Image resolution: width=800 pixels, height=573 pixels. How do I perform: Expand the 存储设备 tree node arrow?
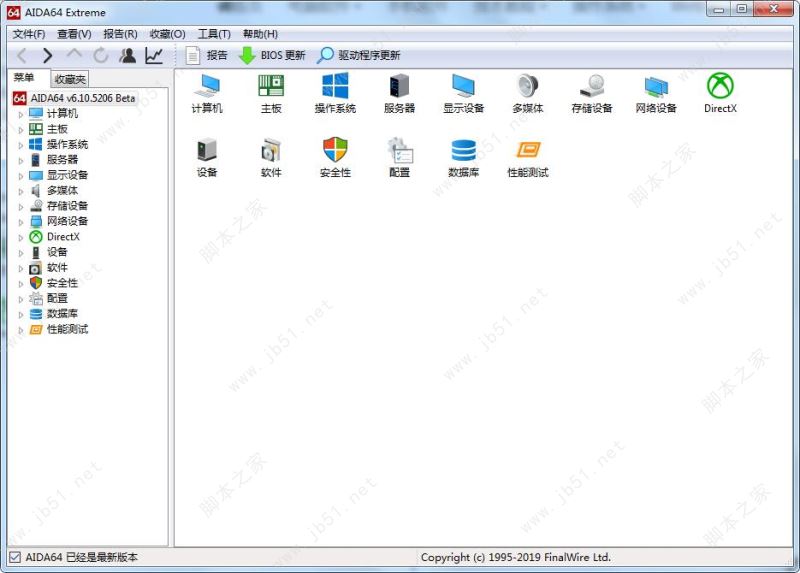(x=20, y=207)
